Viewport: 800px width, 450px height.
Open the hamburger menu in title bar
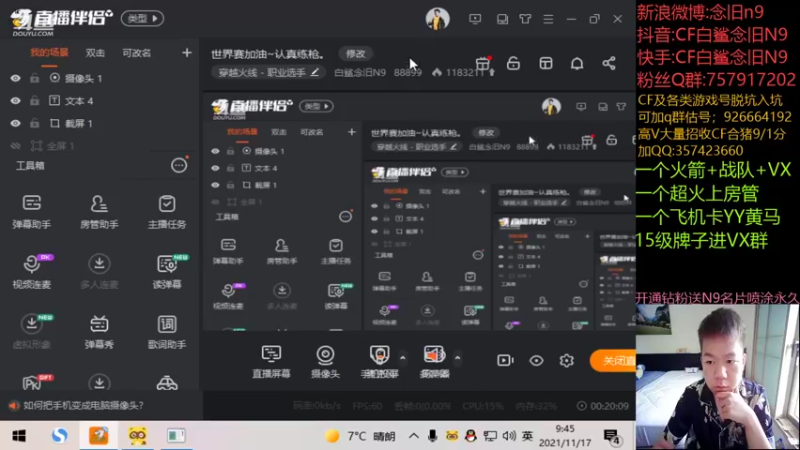(x=548, y=19)
